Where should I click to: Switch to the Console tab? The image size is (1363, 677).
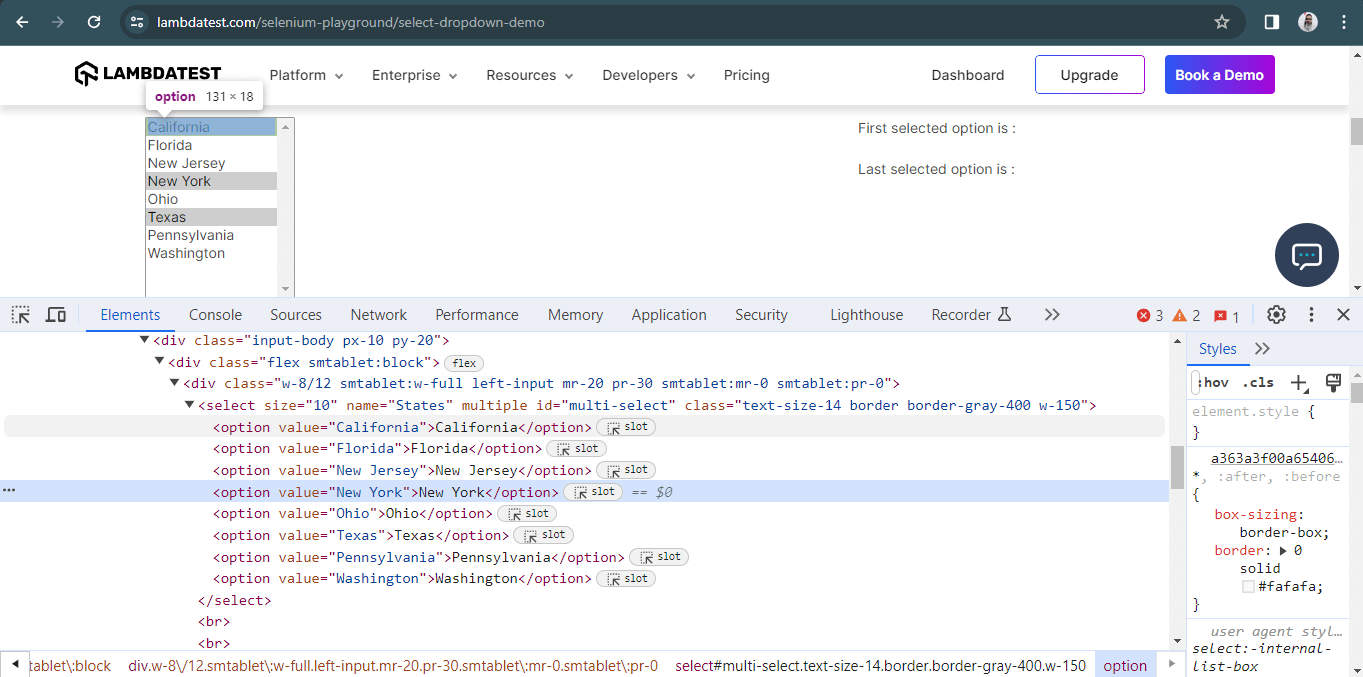pyautogui.click(x=215, y=315)
